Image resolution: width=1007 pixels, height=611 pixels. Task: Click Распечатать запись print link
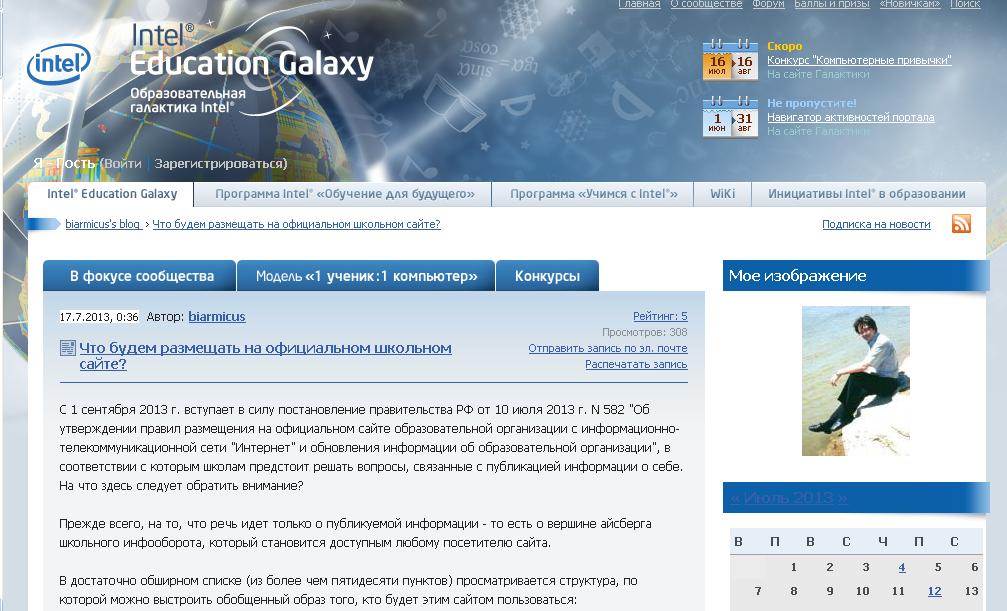point(636,365)
